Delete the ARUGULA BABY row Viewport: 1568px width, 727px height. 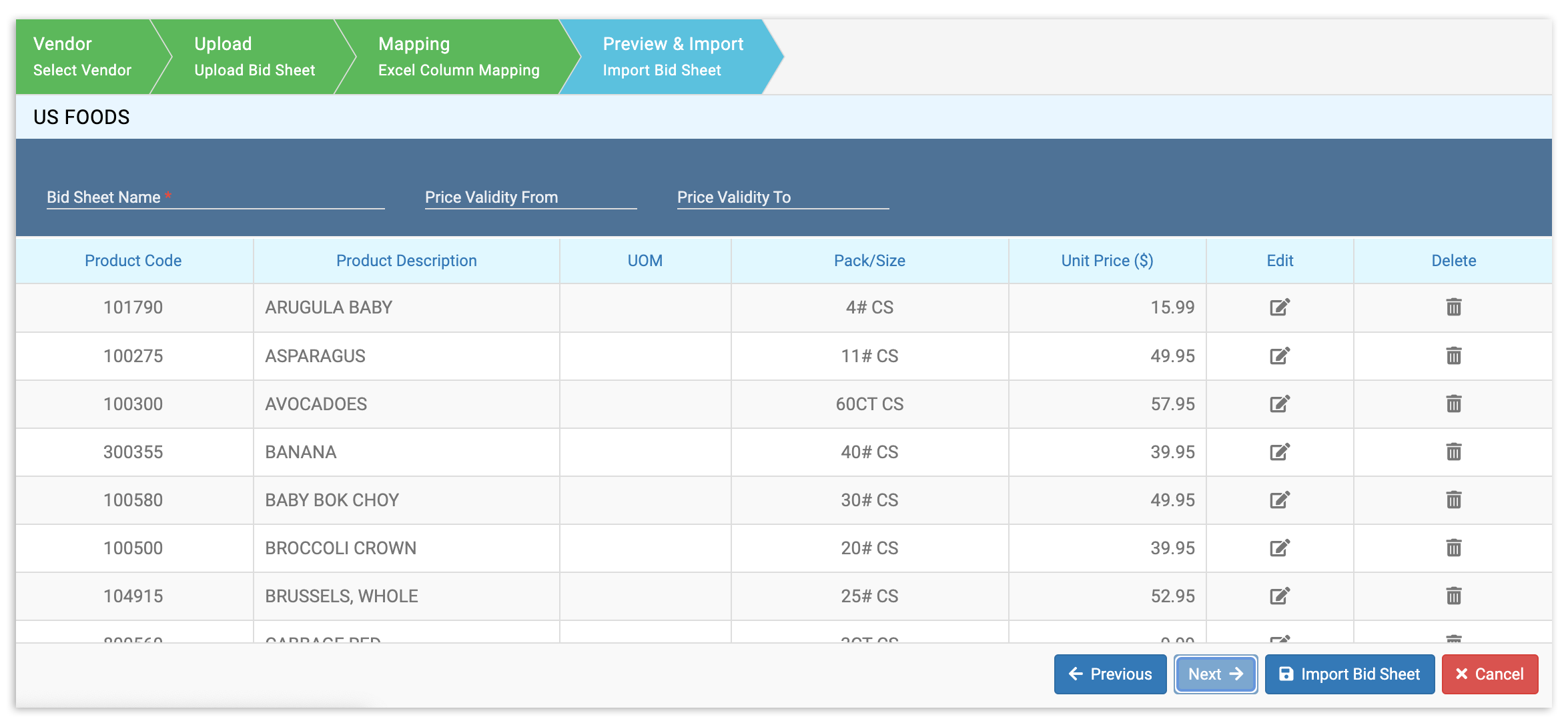1453,307
